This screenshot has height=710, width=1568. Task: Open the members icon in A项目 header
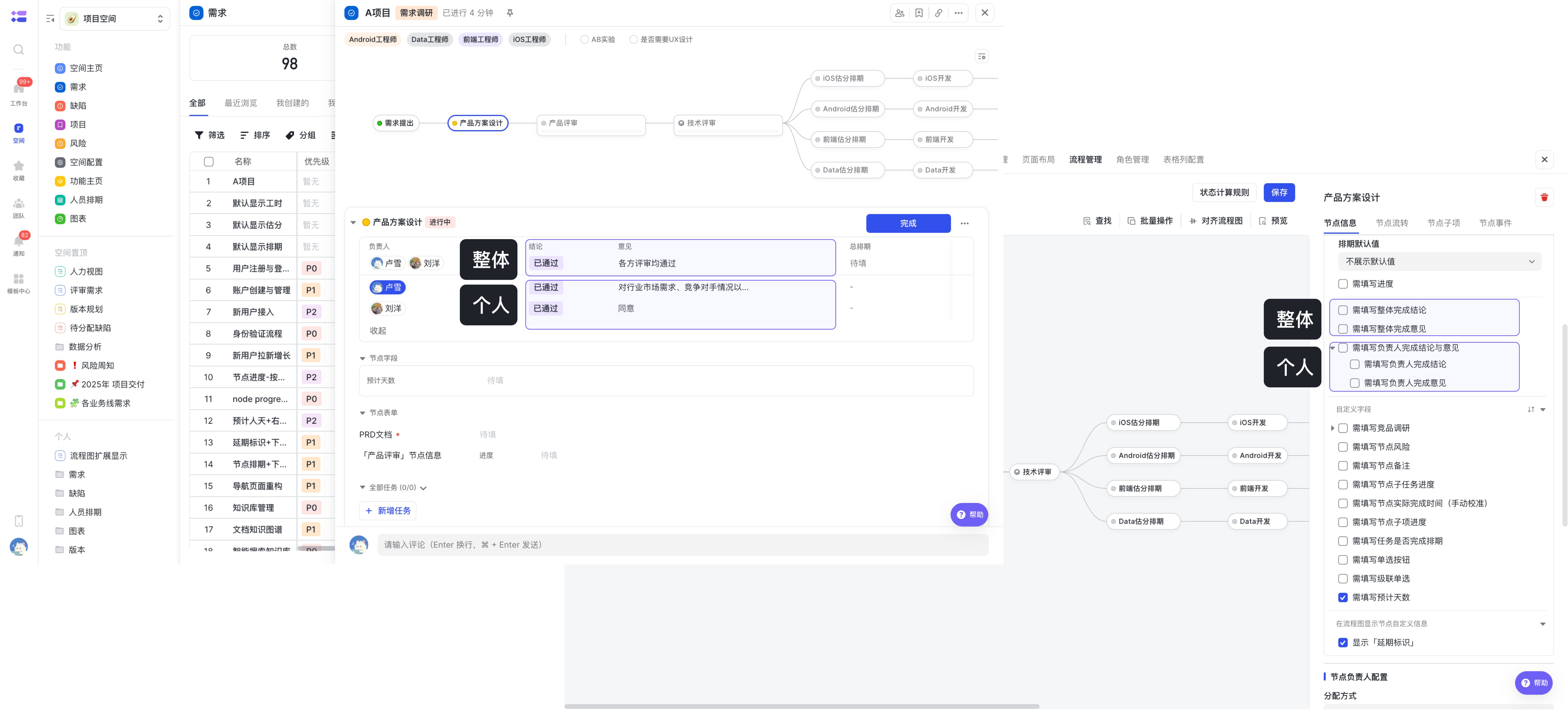coord(900,13)
